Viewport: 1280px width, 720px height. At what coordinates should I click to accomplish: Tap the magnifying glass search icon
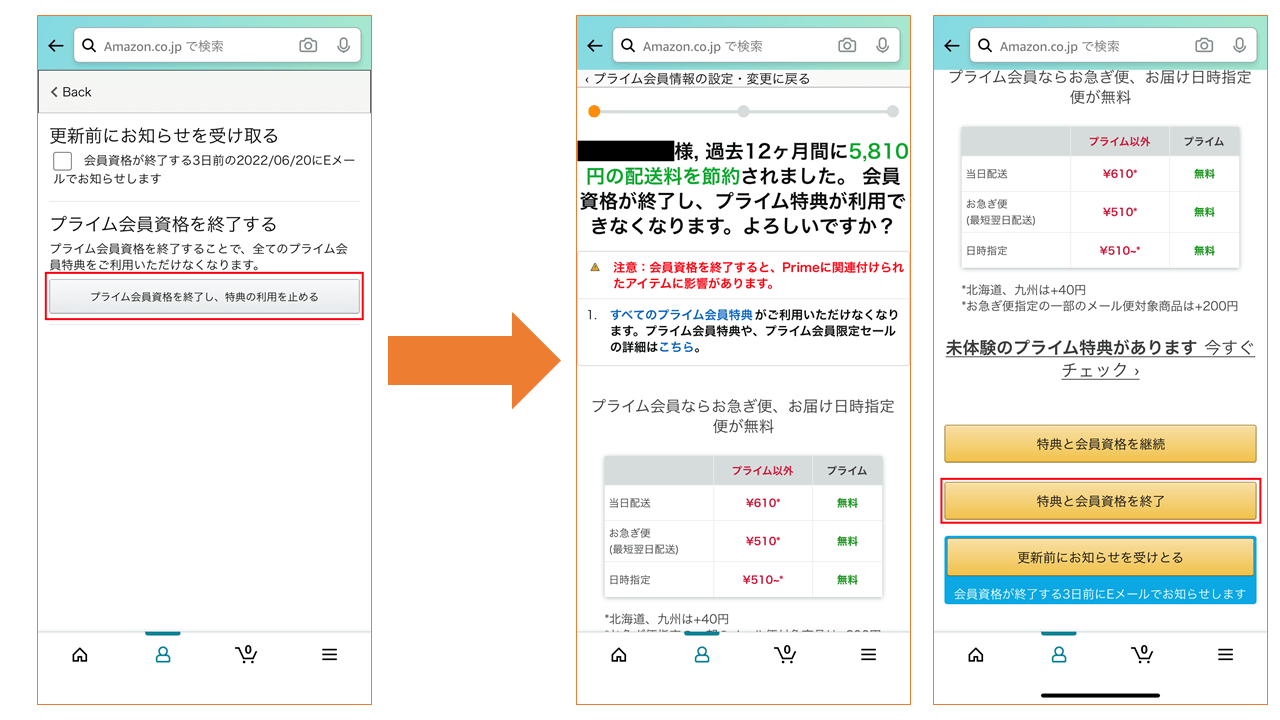[89, 45]
